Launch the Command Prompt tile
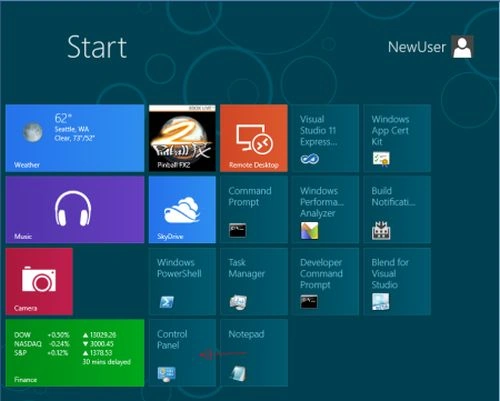This screenshot has width=500, height=401. point(254,210)
